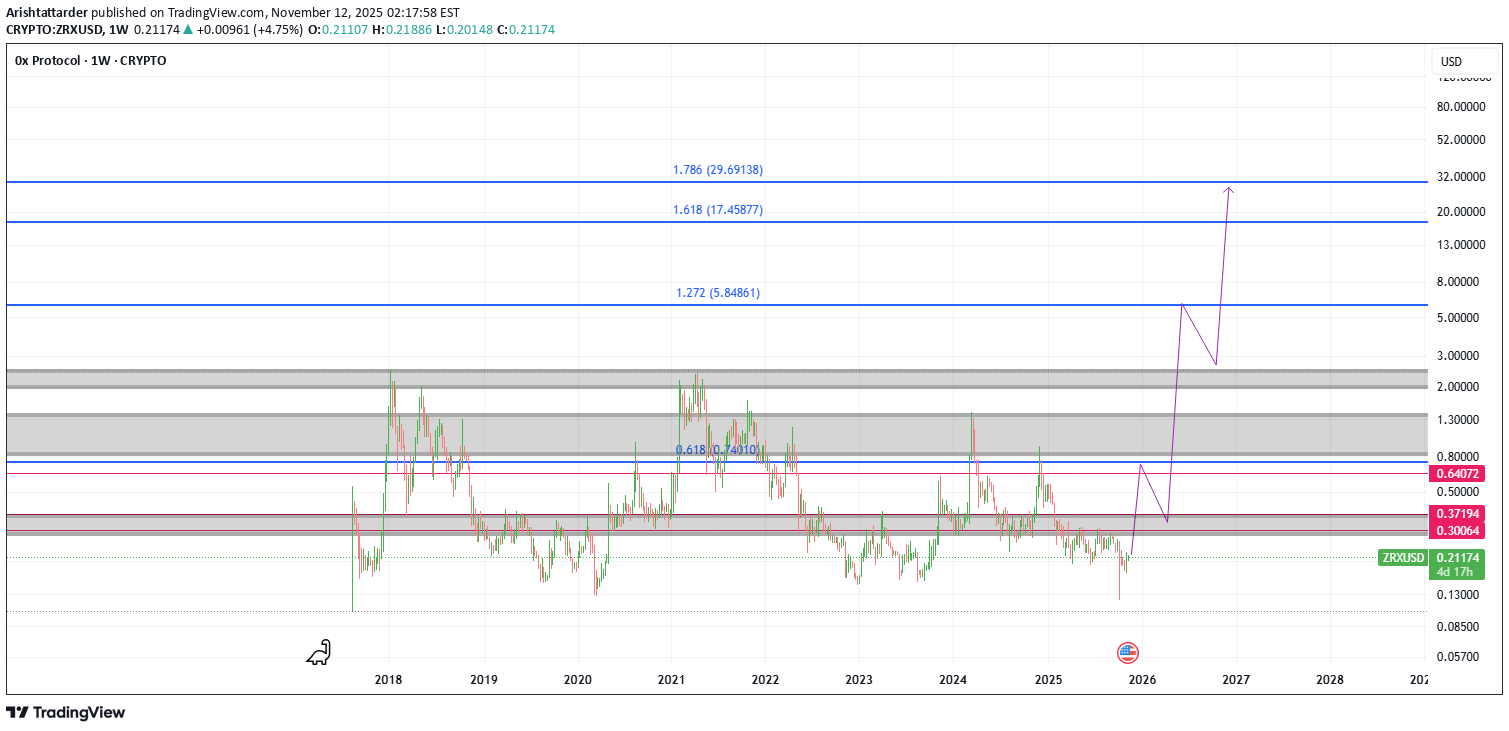Viewport: 1509px width, 731px height.
Task: Click the TradingView logo at the bottom left
Action: (x=66, y=713)
